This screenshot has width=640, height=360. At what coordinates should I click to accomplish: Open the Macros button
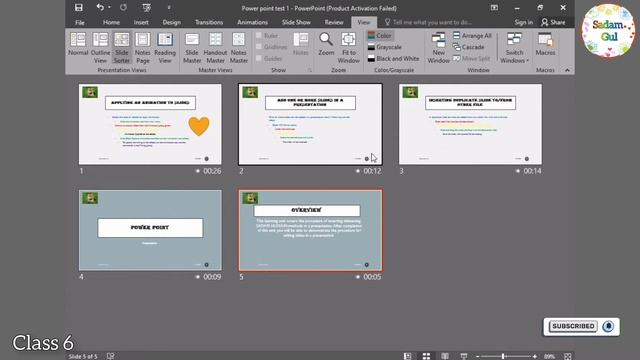[545, 44]
